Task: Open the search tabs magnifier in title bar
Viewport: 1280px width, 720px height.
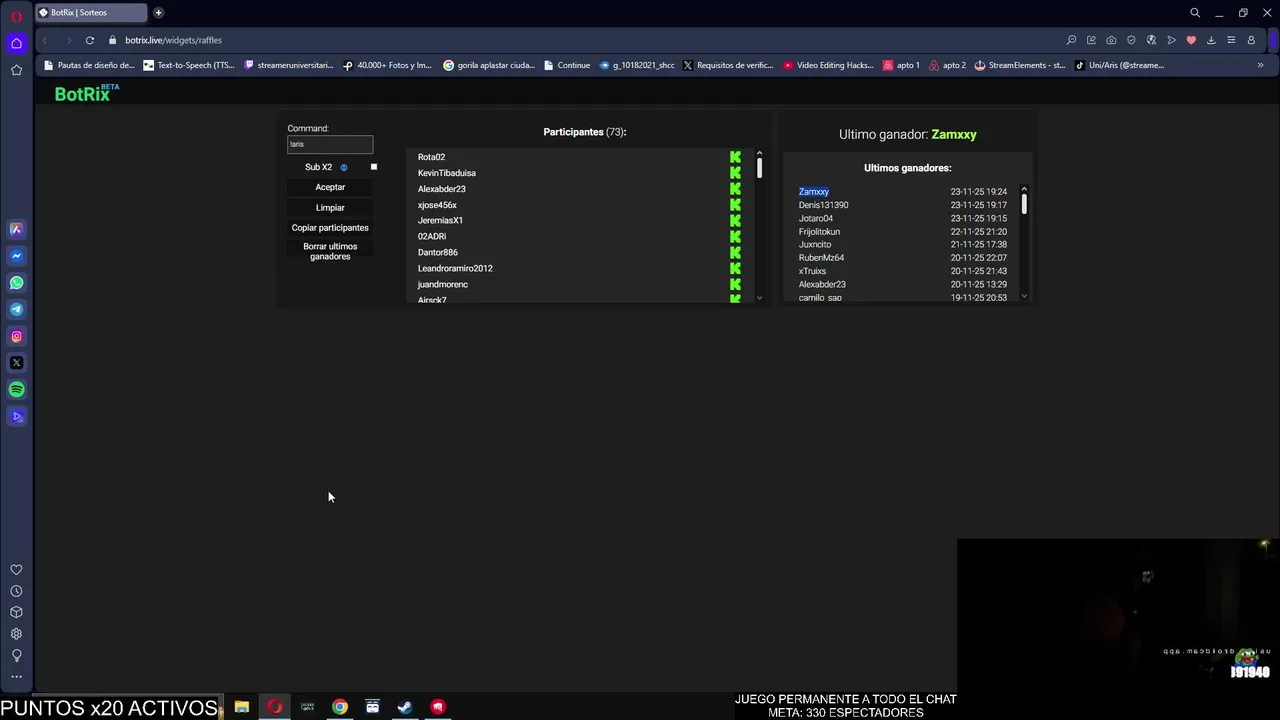Action: click(x=1195, y=13)
